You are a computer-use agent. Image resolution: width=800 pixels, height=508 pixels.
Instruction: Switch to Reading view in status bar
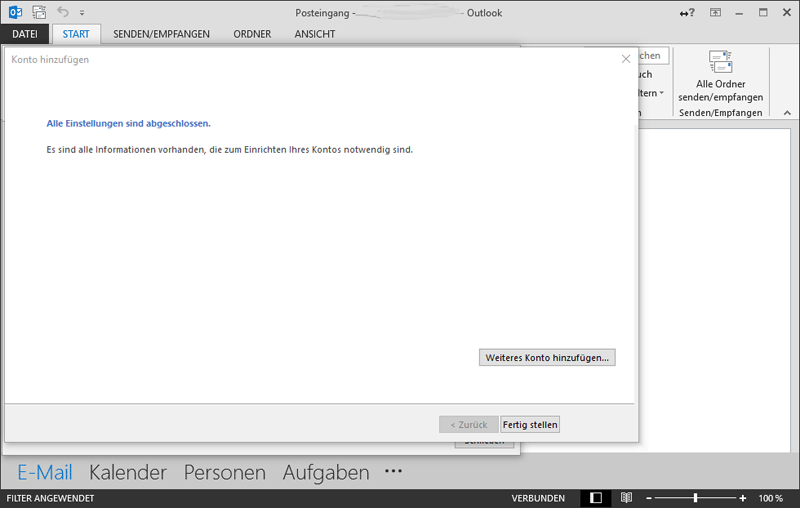(626, 498)
